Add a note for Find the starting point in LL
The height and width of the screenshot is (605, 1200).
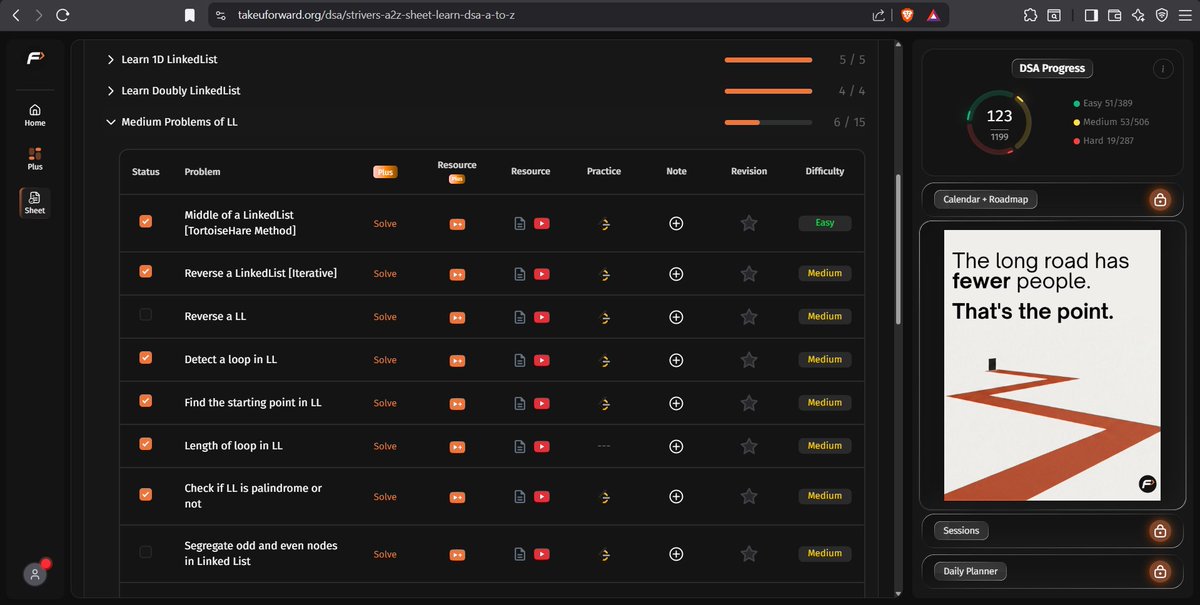click(x=676, y=403)
